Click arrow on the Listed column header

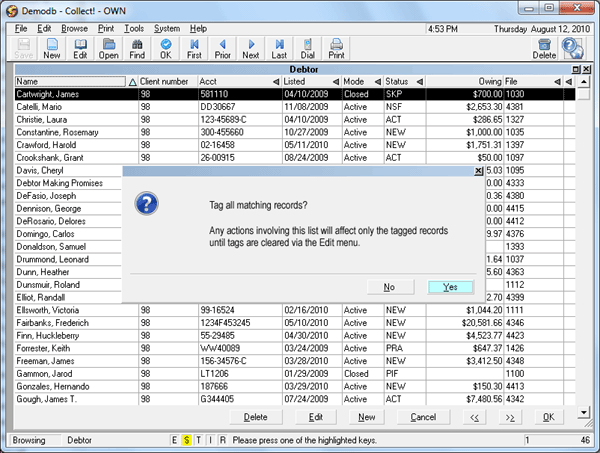(x=334, y=81)
